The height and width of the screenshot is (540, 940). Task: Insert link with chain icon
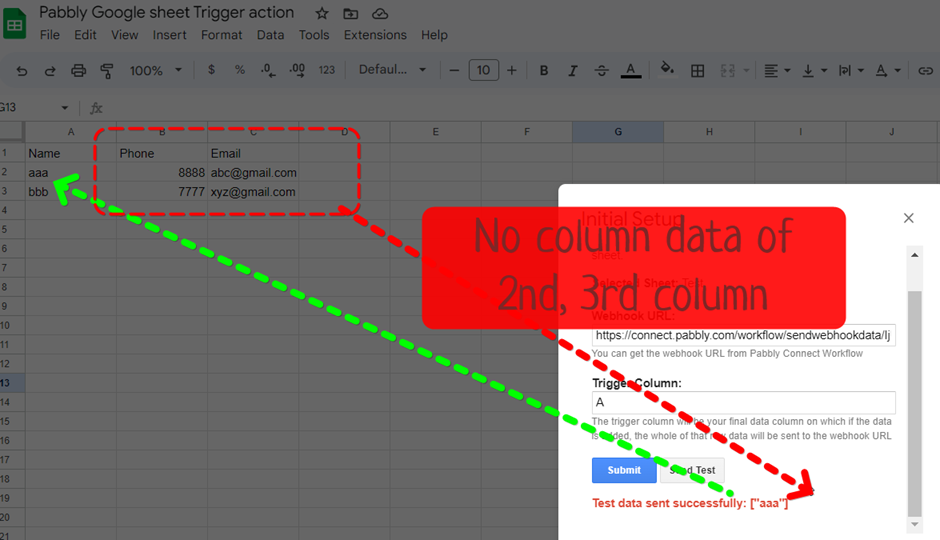[925, 71]
